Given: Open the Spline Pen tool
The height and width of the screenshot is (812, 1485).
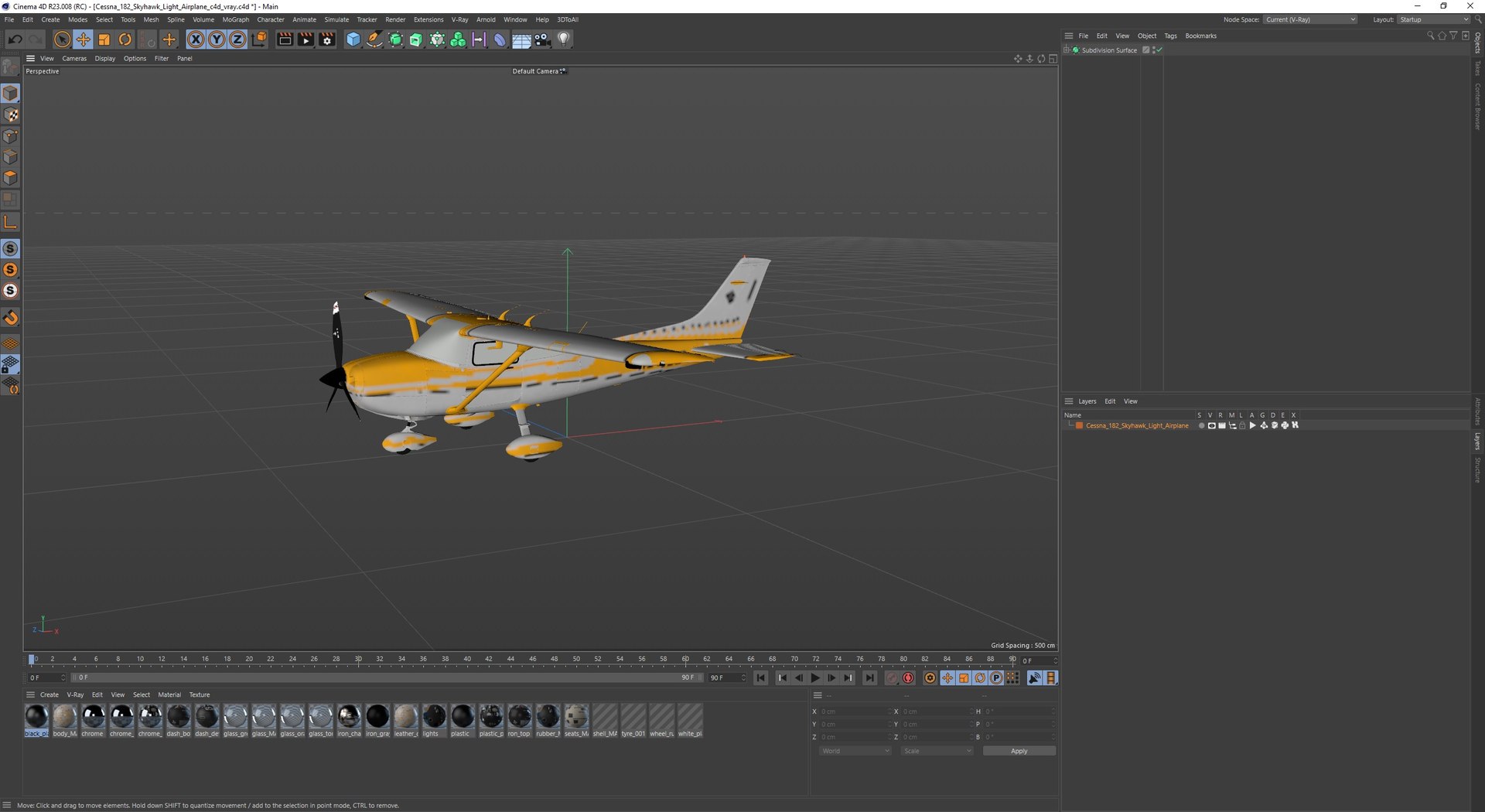Looking at the screenshot, I should pos(374,39).
